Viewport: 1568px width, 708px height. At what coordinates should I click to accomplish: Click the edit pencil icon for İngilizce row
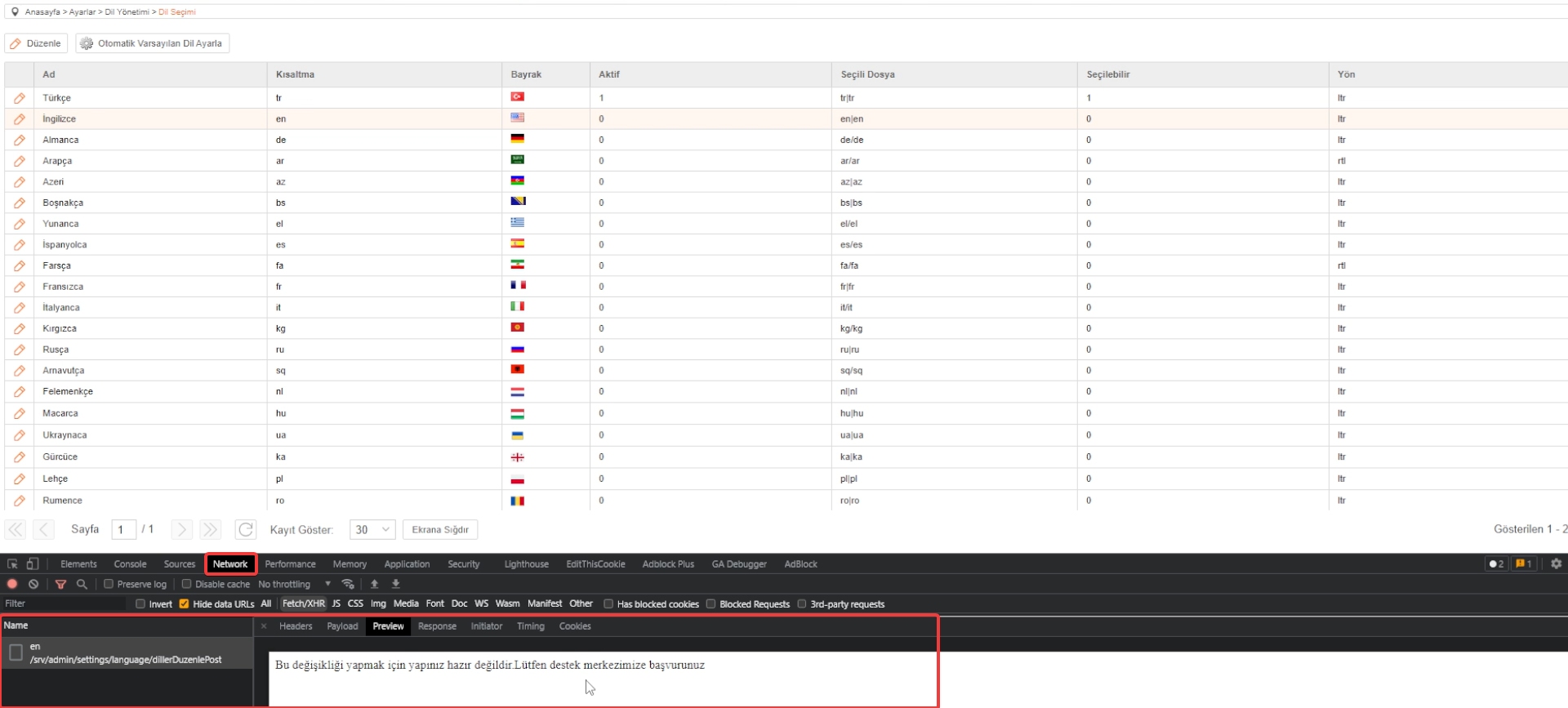point(20,119)
